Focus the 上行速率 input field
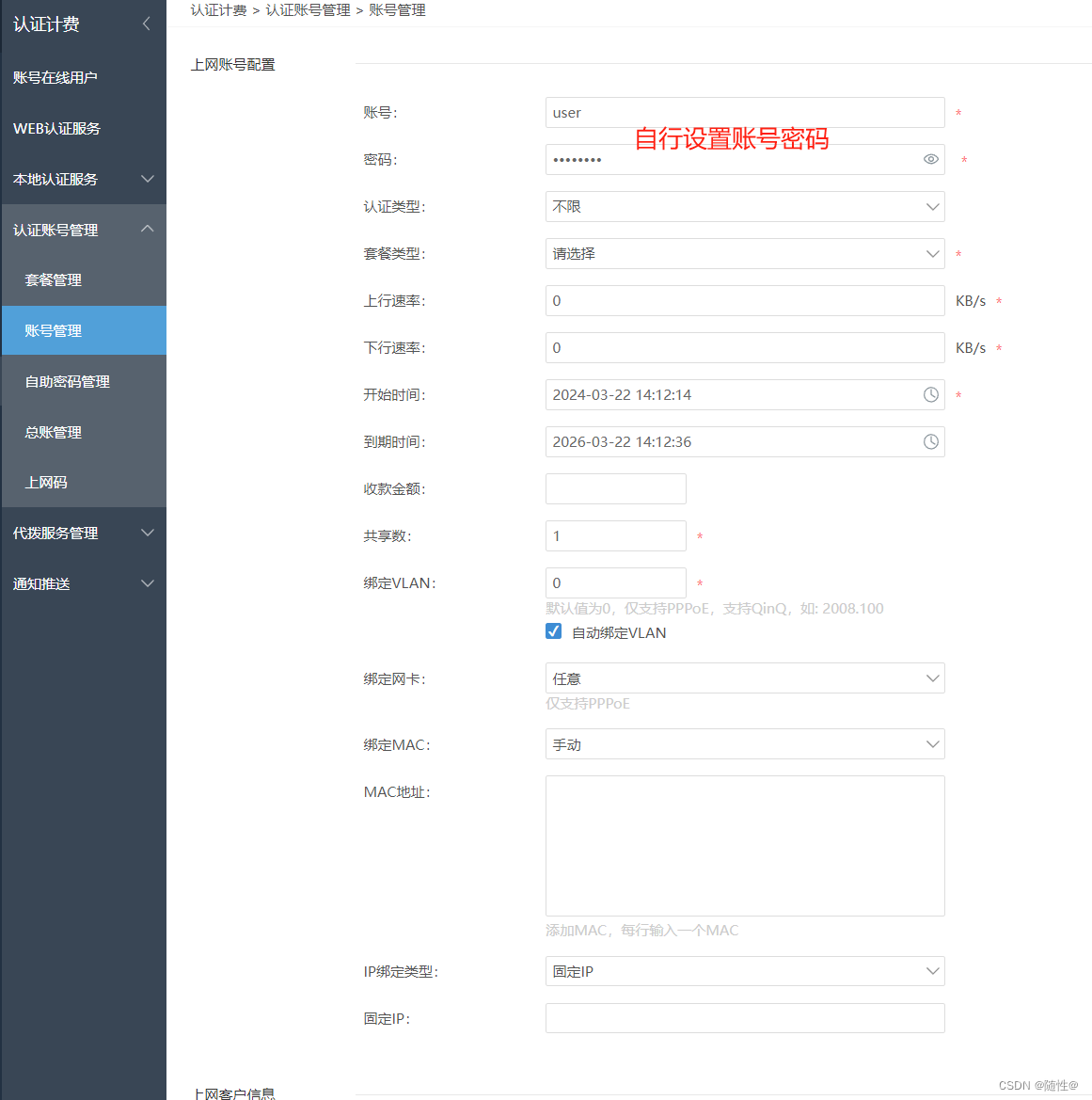This screenshot has width=1092, height=1100. coord(745,300)
